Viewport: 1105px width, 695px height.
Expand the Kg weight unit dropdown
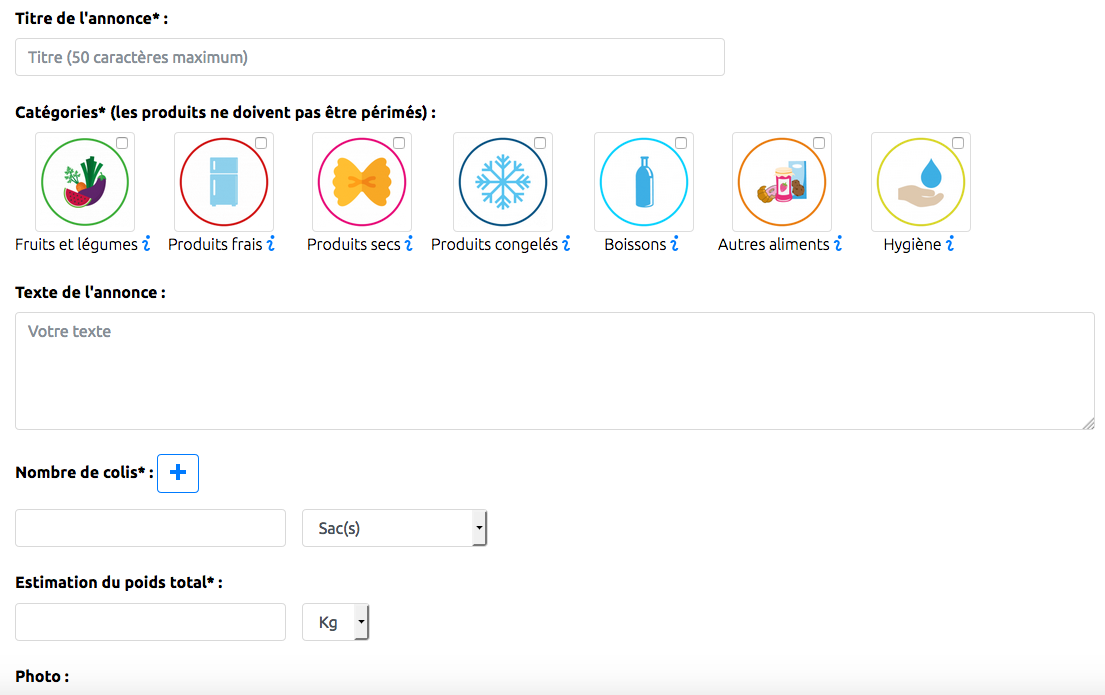point(335,622)
